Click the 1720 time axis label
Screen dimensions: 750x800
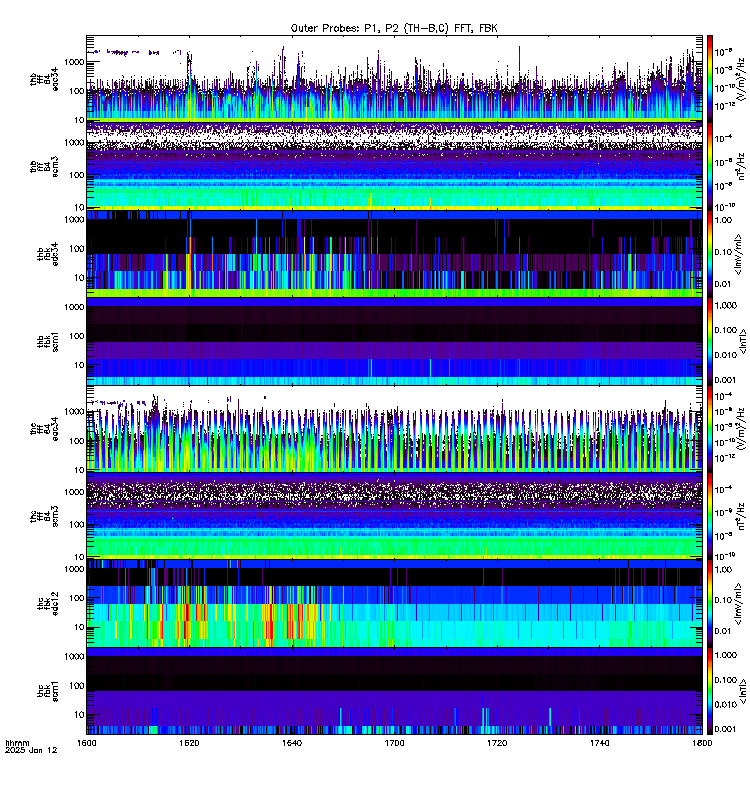coord(497,743)
